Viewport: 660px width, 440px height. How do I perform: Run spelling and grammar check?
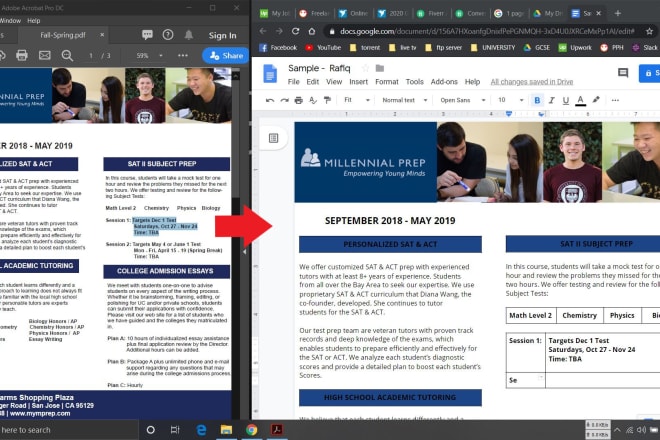click(313, 100)
